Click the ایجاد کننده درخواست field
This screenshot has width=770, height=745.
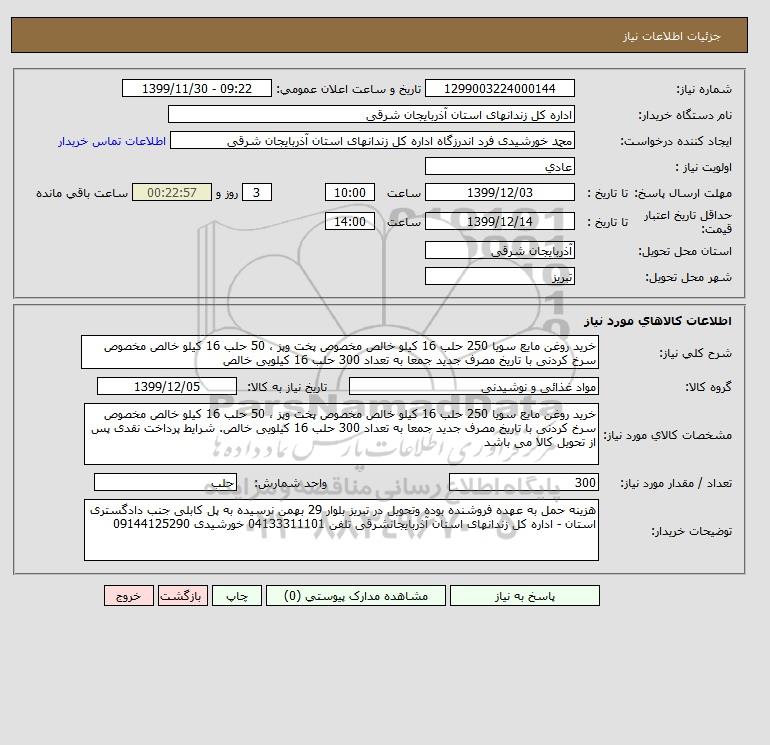coord(372,140)
